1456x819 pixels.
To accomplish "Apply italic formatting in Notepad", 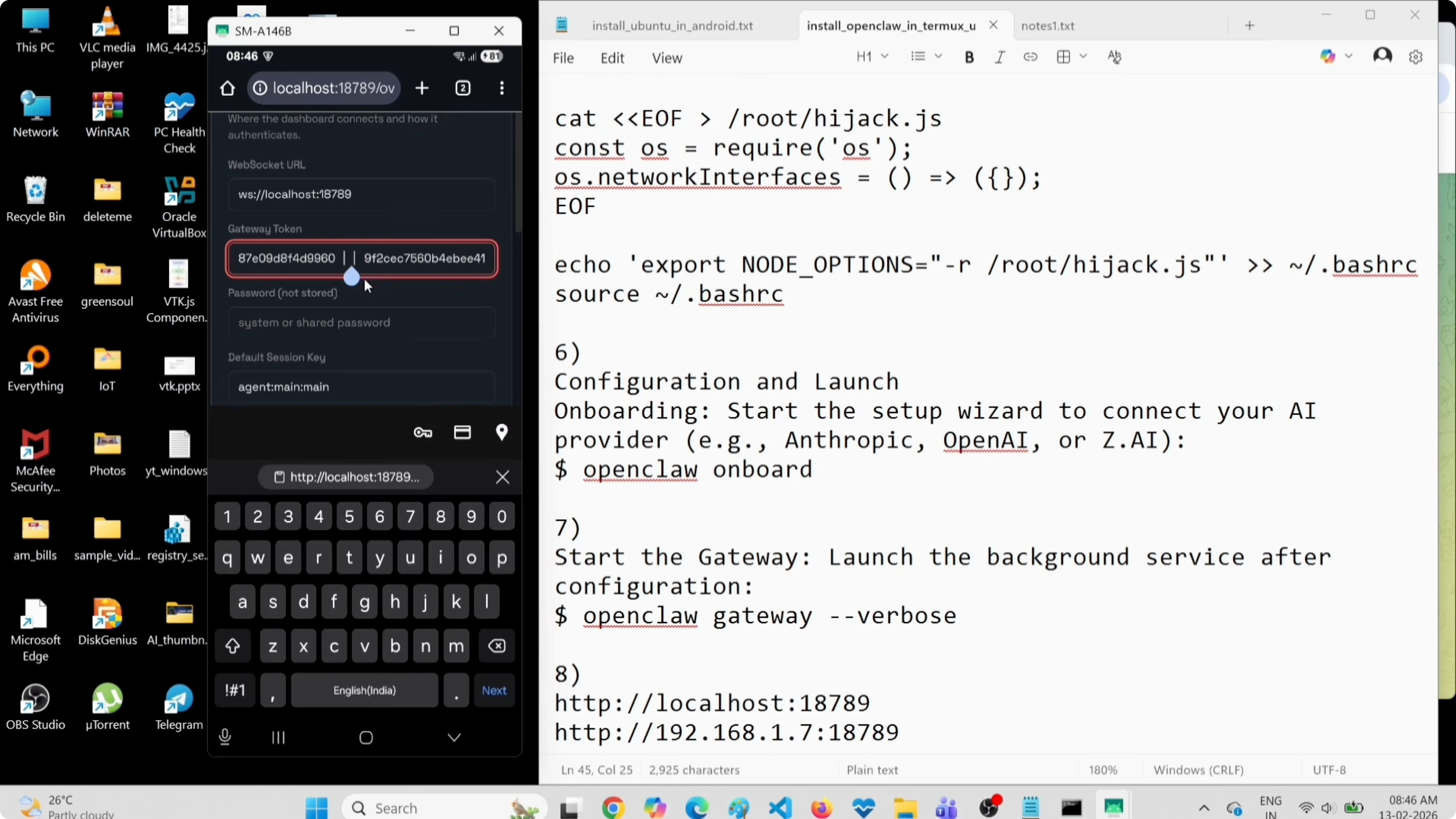I will pyautogui.click(x=1000, y=57).
